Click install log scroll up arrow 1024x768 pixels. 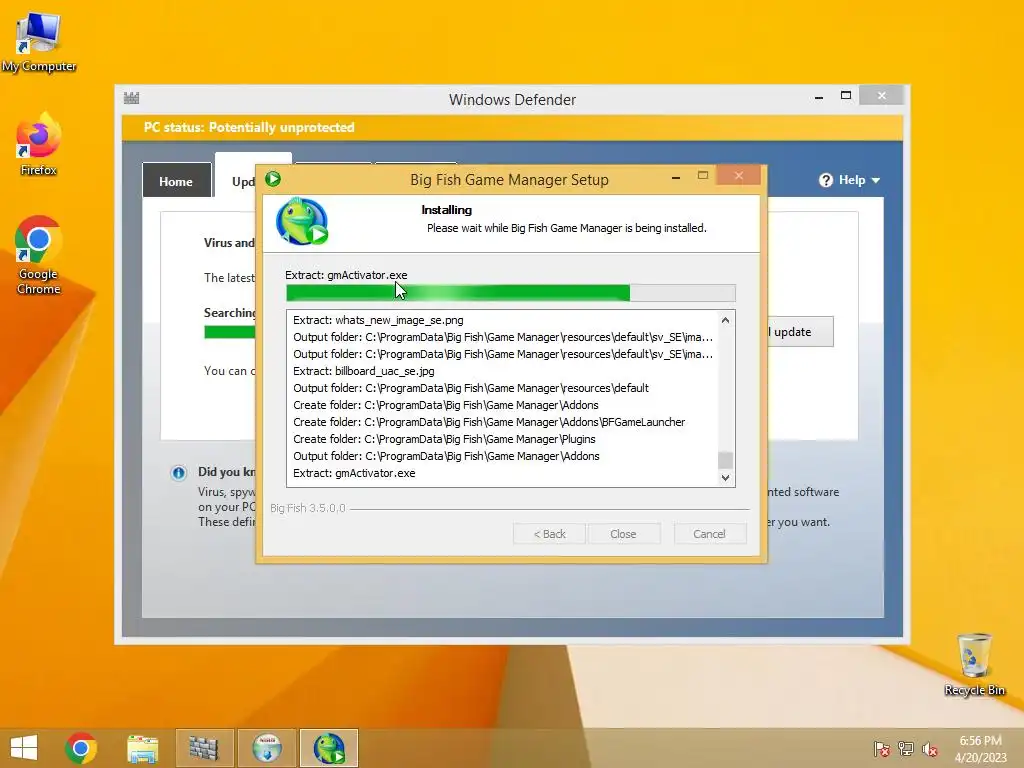(x=725, y=320)
